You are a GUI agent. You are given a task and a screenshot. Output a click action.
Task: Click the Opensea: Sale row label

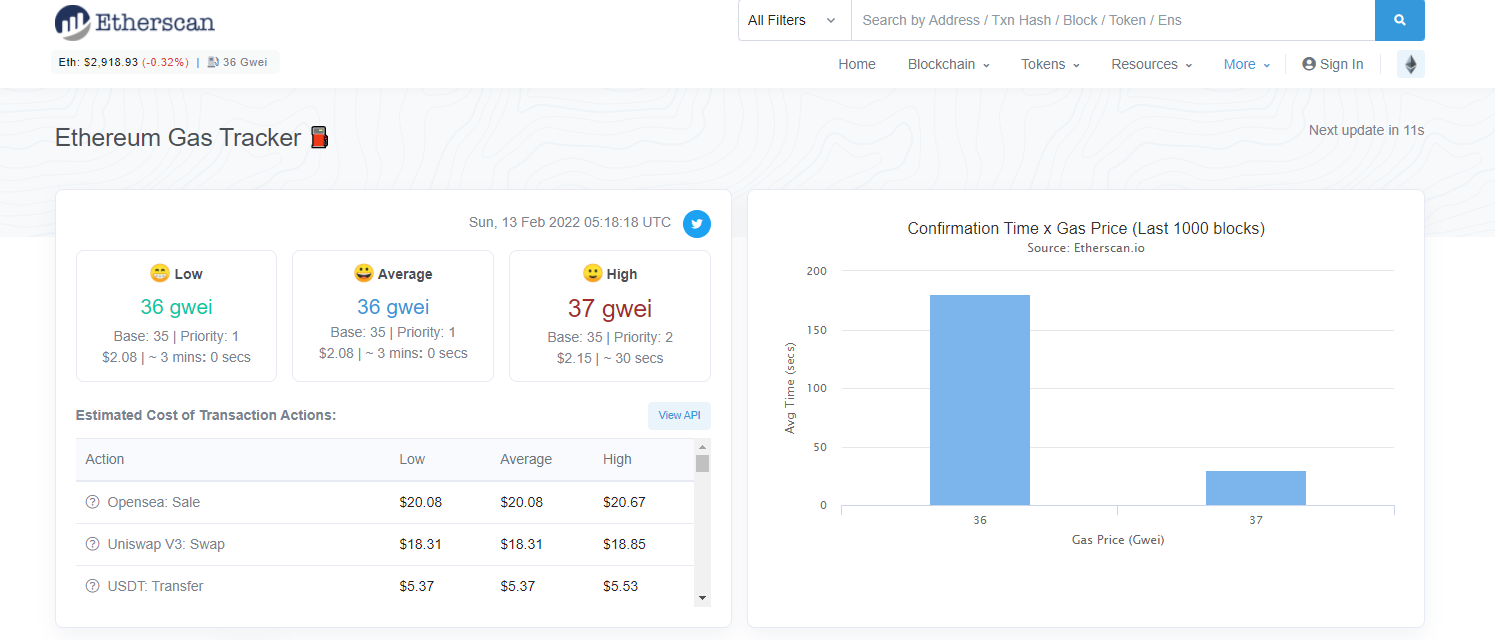pyautogui.click(x=154, y=502)
